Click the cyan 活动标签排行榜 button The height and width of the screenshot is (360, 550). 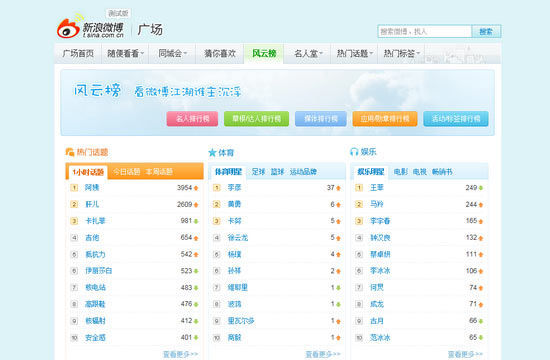456,119
